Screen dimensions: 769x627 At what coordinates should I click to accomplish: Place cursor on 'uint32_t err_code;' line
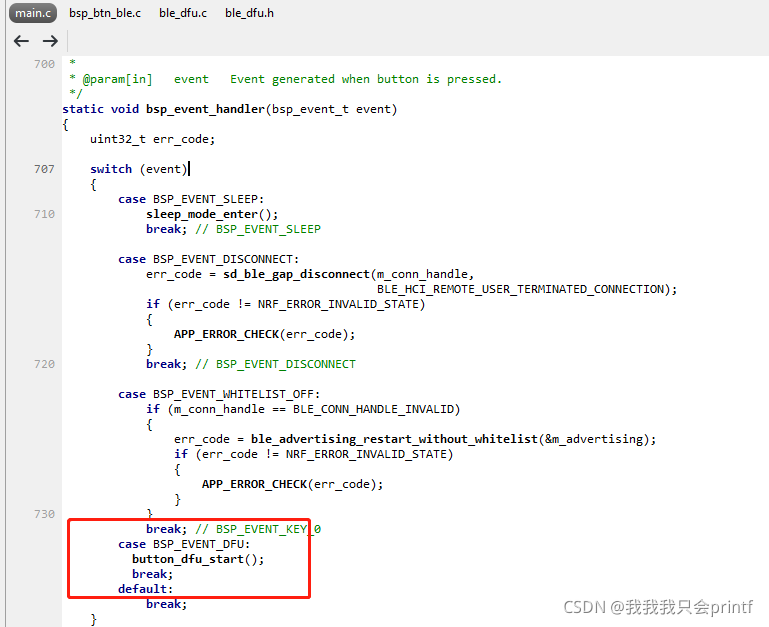tap(153, 139)
